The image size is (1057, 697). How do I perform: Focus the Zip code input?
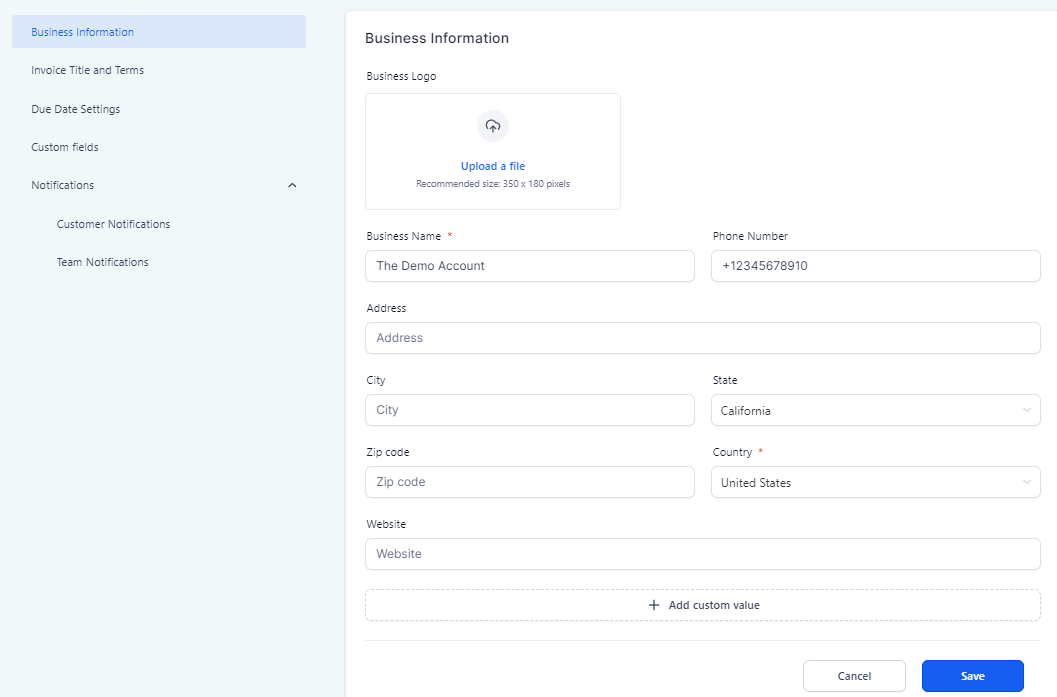[x=529, y=482]
